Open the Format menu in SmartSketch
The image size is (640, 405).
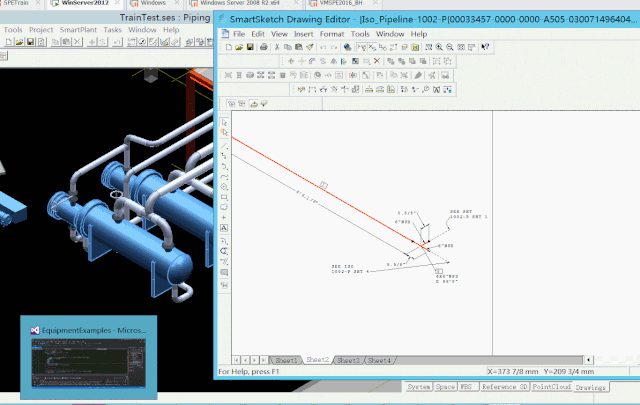coord(332,34)
